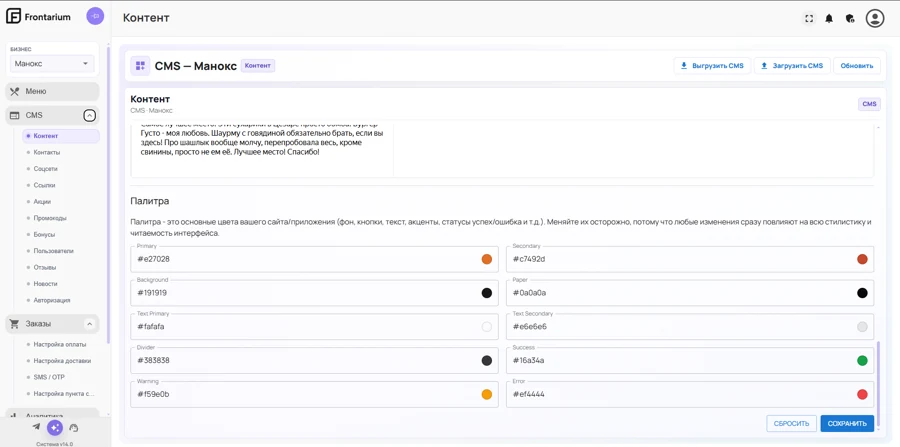Open Primary orange color swatch
Image resolution: width=900 pixels, height=447 pixels.
point(487,259)
